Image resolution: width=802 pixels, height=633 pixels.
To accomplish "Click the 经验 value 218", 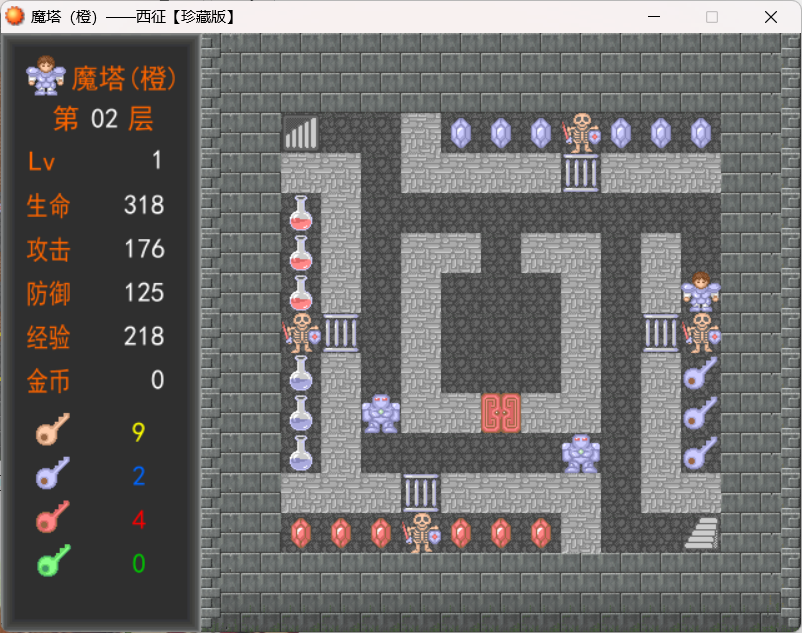I will click(144, 336).
